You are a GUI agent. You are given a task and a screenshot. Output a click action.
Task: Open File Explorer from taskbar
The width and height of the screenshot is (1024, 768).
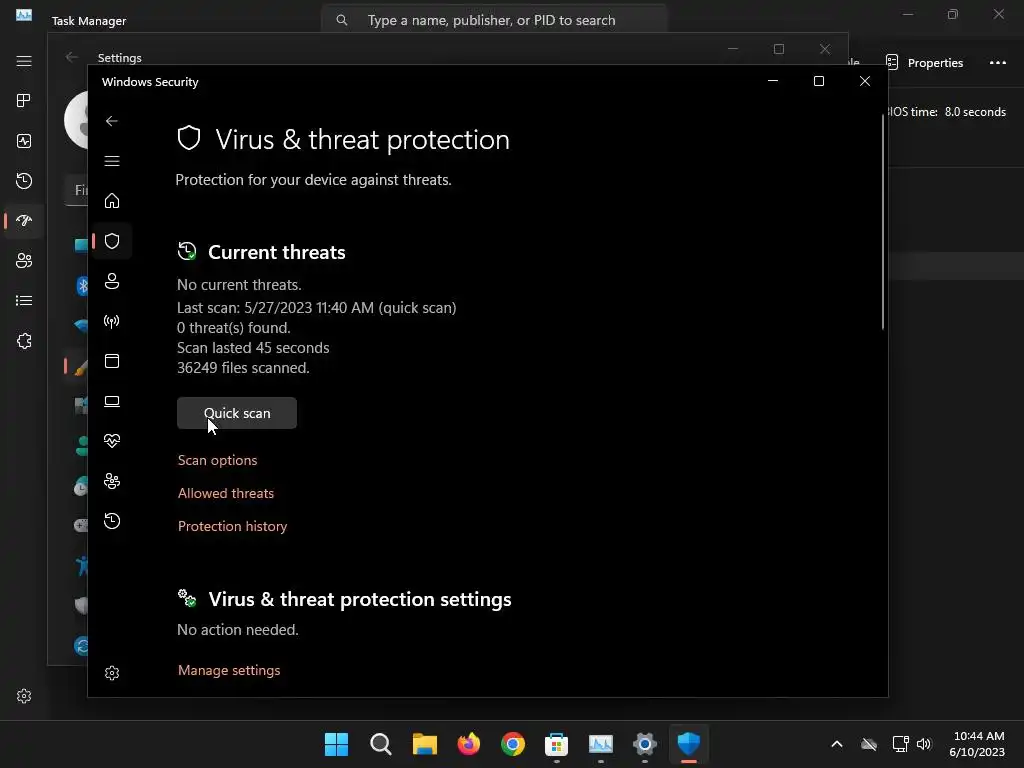(424, 744)
